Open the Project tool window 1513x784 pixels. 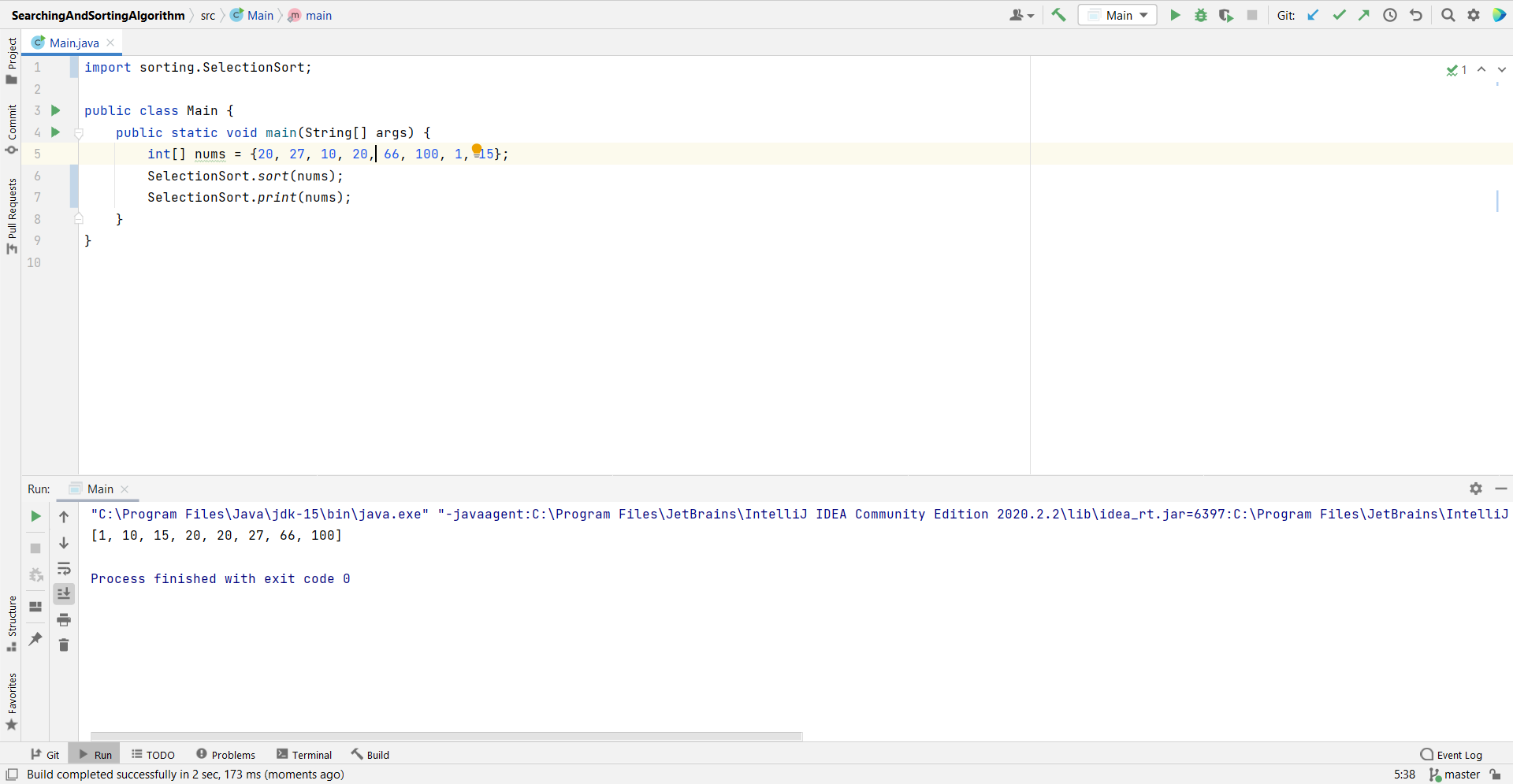[11, 61]
